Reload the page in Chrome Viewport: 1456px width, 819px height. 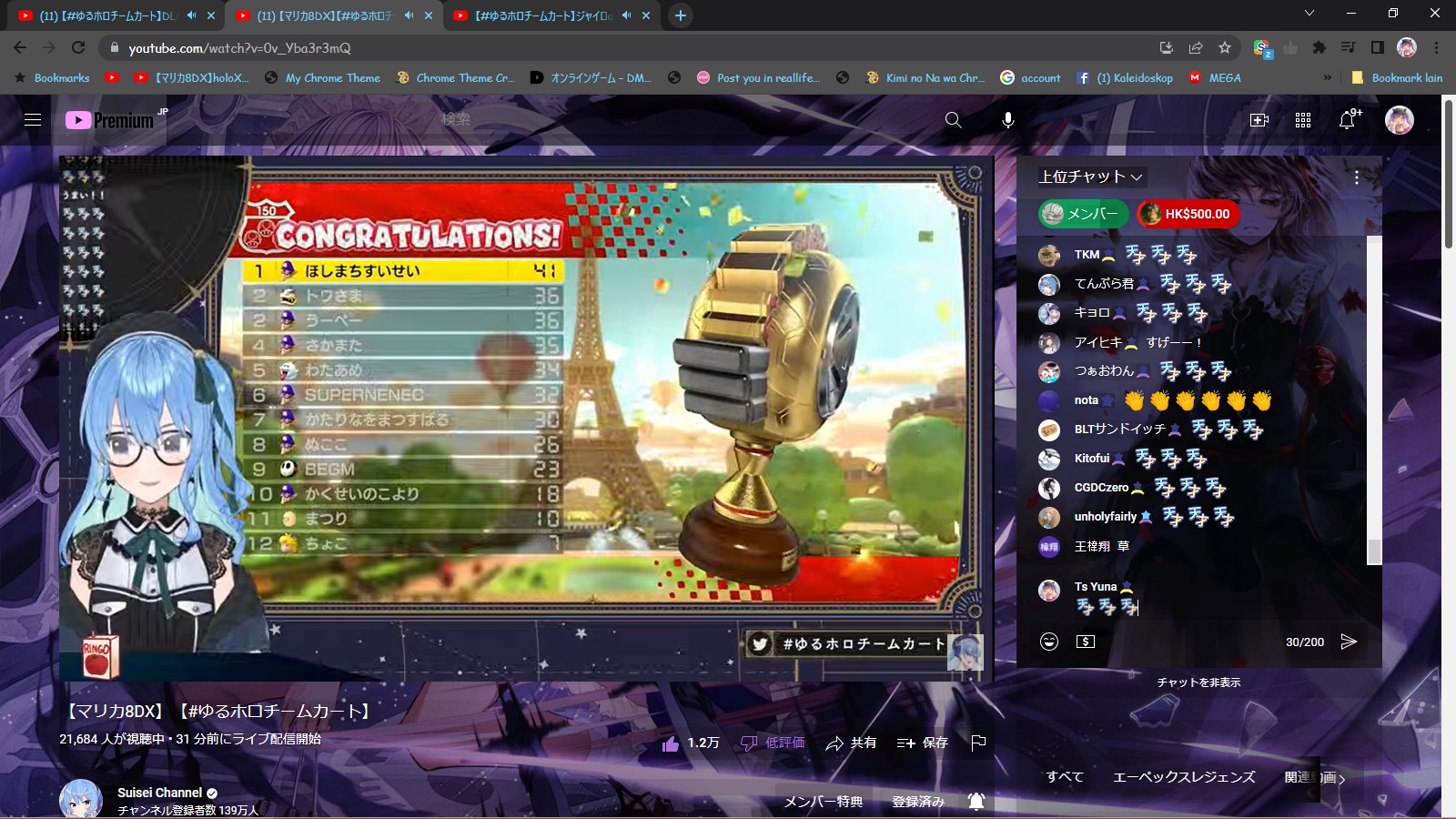[x=78, y=47]
